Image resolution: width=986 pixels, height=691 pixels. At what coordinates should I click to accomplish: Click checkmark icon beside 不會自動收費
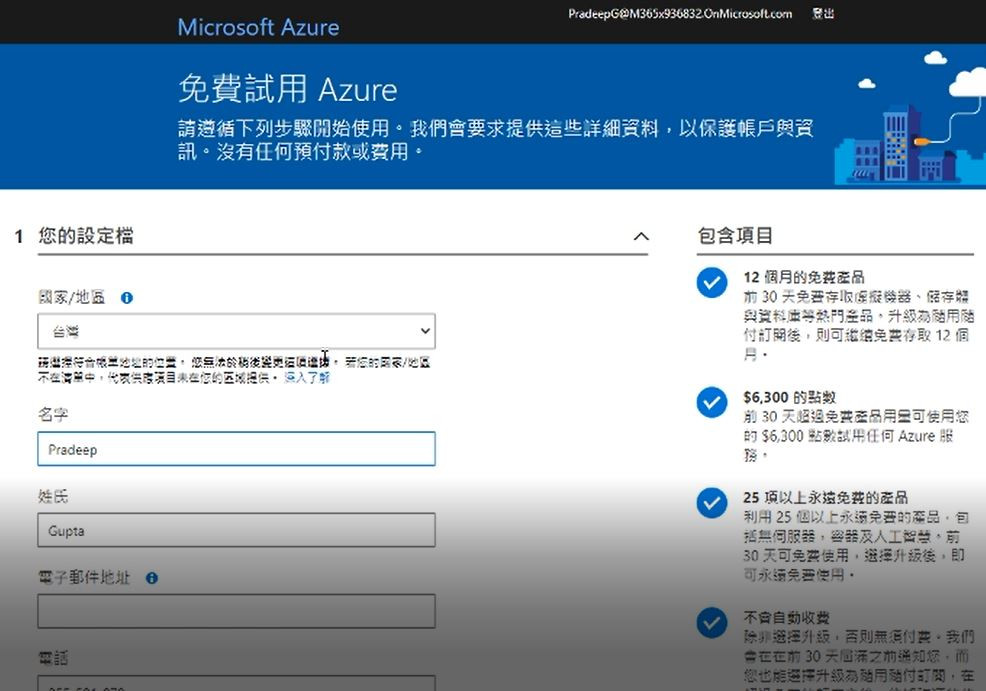[x=712, y=622]
